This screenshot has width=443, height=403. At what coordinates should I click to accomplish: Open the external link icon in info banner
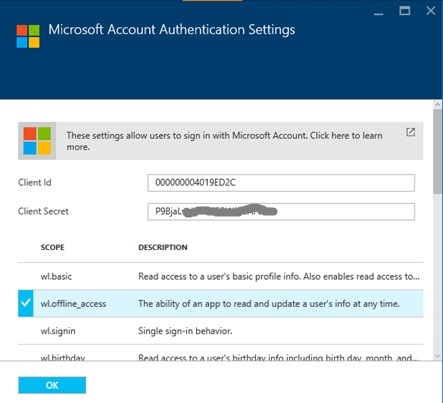[410, 132]
